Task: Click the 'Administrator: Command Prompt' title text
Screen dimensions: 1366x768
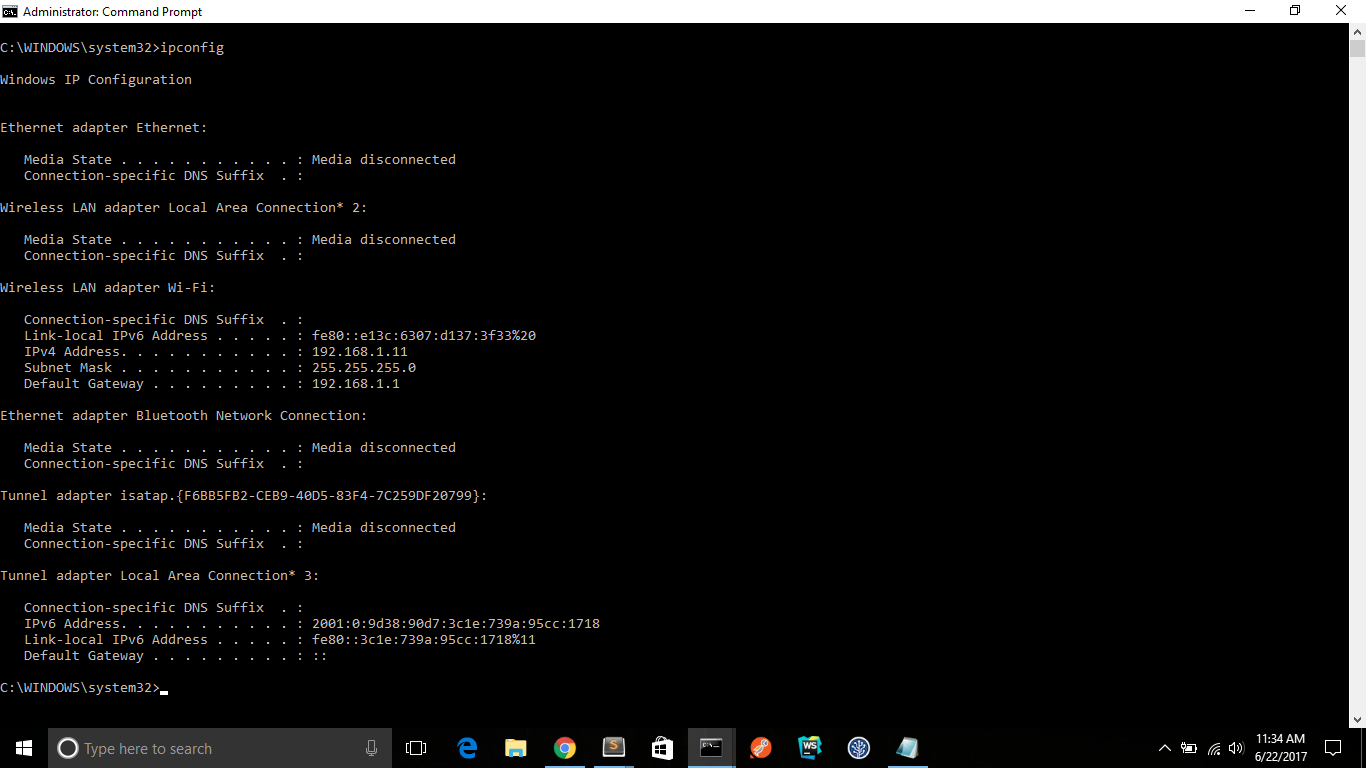Action: click(113, 12)
